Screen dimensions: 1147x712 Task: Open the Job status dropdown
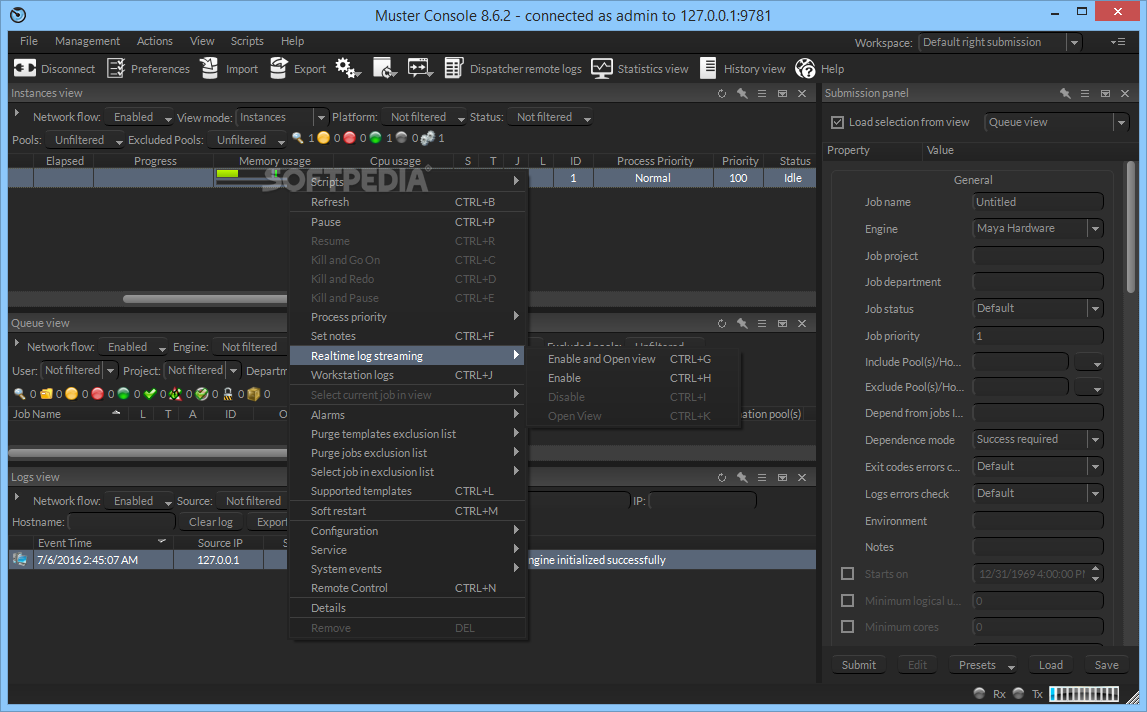[x=1037, y=308]
